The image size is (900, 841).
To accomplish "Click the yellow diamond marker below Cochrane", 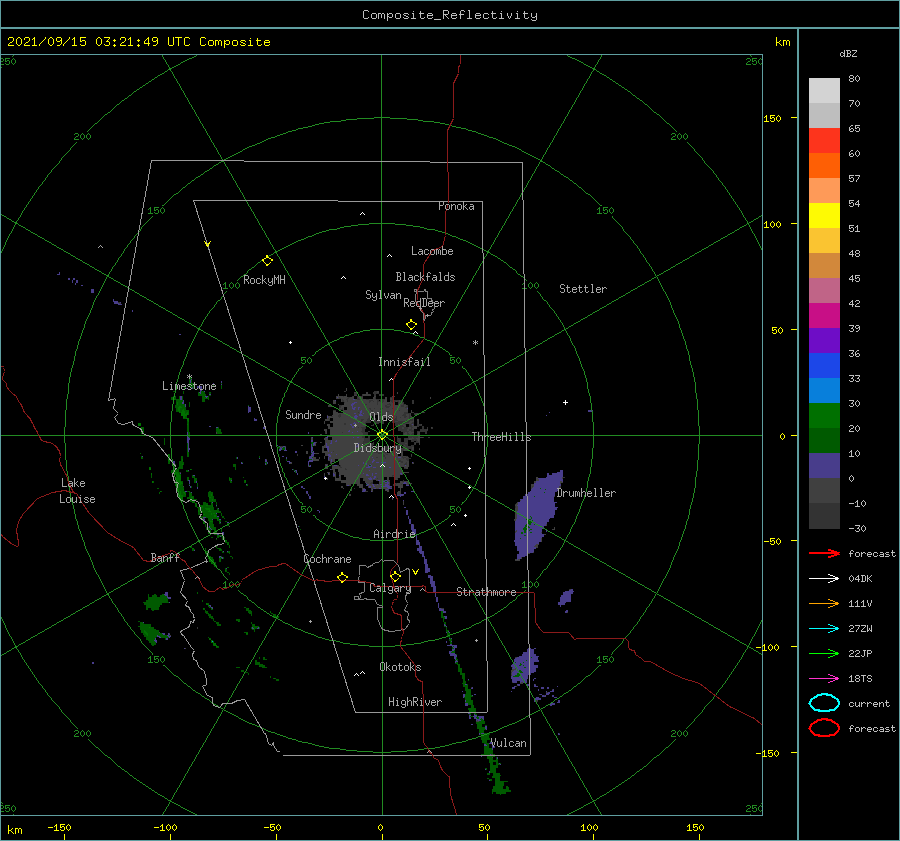I will click(342, 577).
